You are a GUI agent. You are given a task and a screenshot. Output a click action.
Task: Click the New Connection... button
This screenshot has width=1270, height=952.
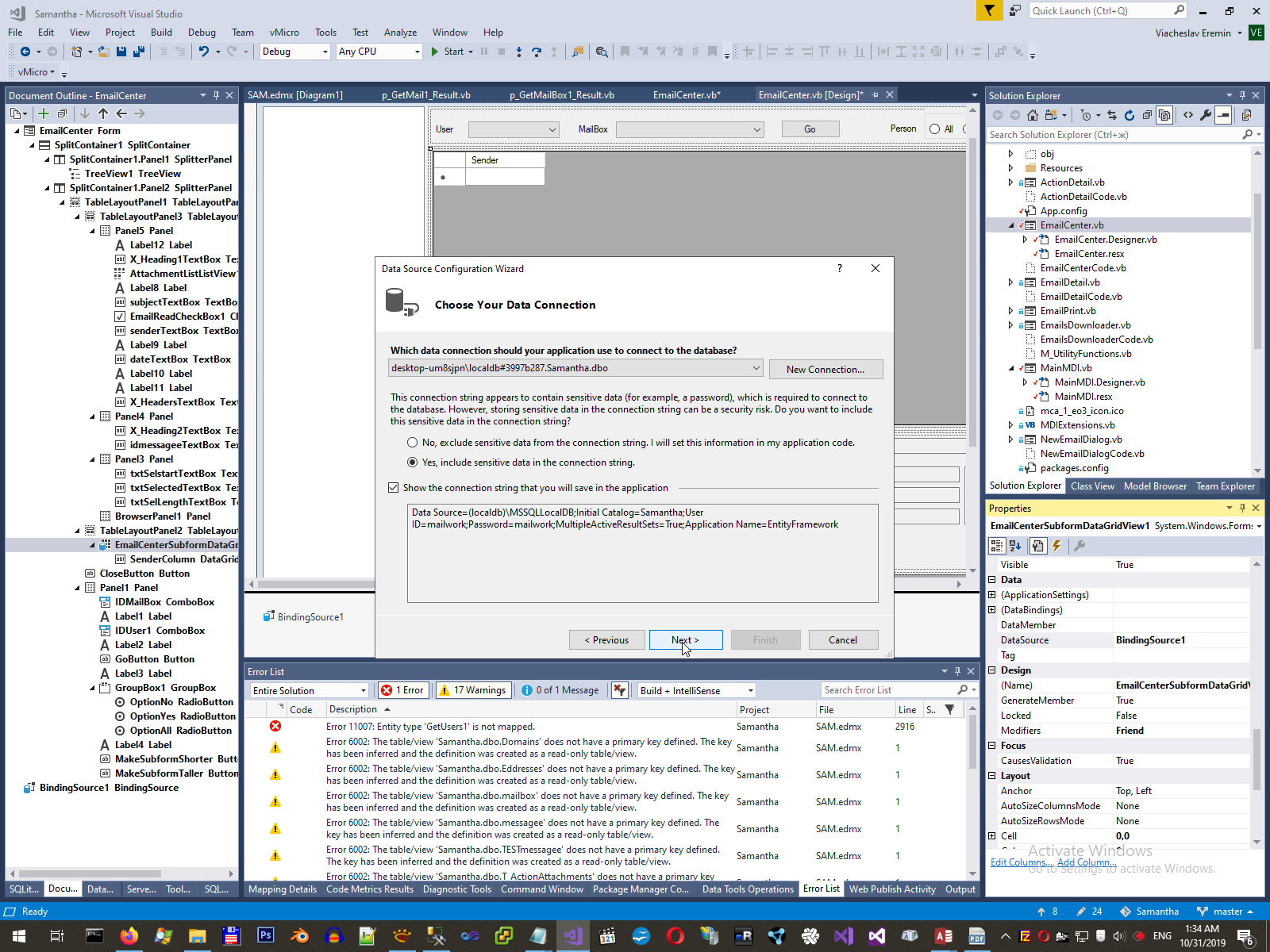point(825,370)
